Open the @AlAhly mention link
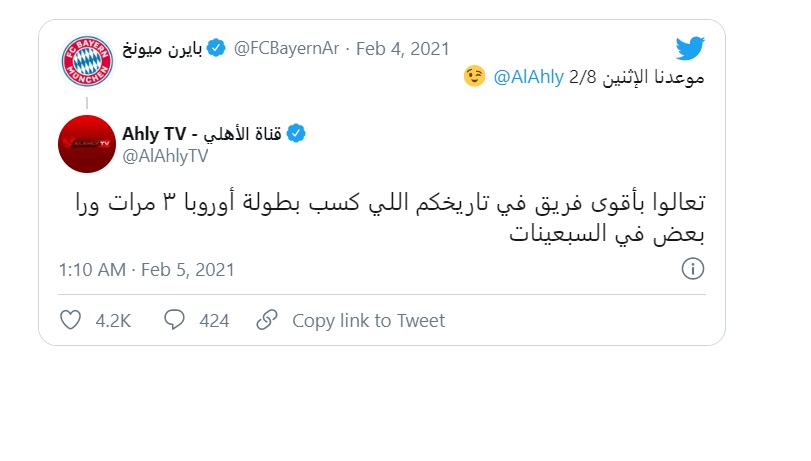Viewport: 811px width, 461px height. [x=522, y=76]
